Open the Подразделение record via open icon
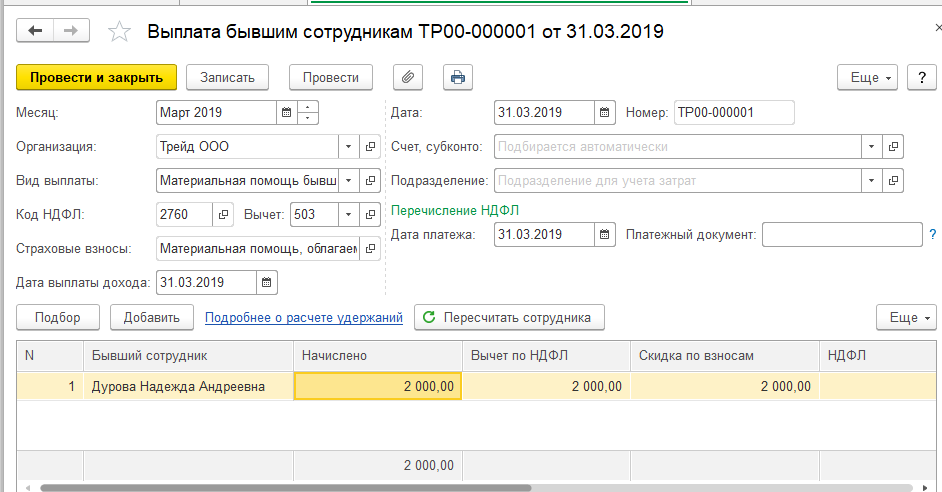 (893, 180)
